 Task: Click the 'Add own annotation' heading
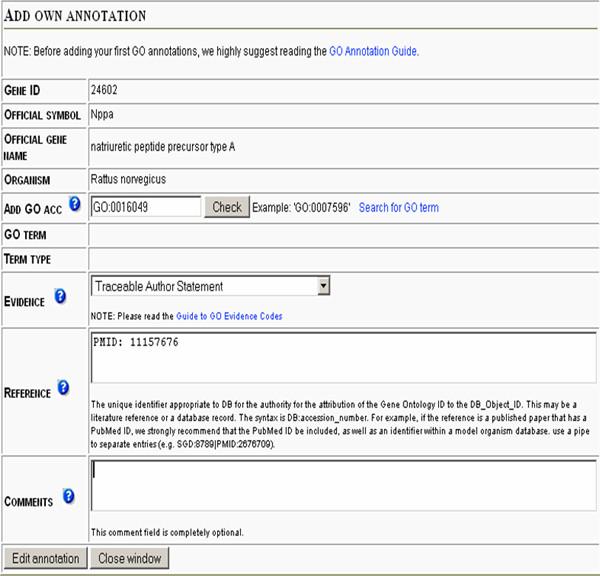click(75, 16)
